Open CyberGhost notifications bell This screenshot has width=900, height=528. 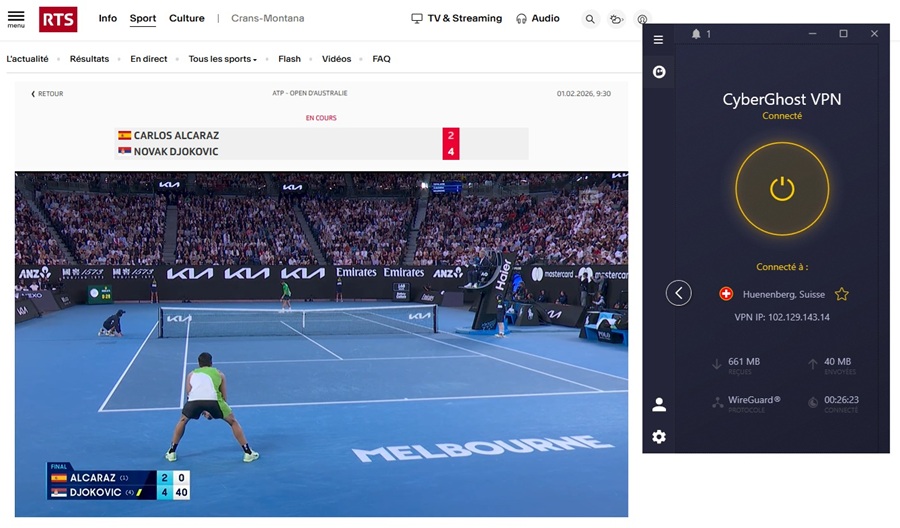(696, 34)
